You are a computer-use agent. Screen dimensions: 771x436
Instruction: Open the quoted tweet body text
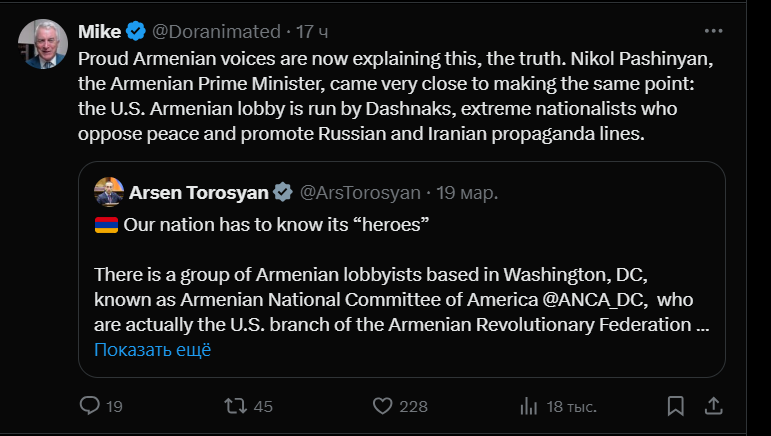[x=400, y=298]
